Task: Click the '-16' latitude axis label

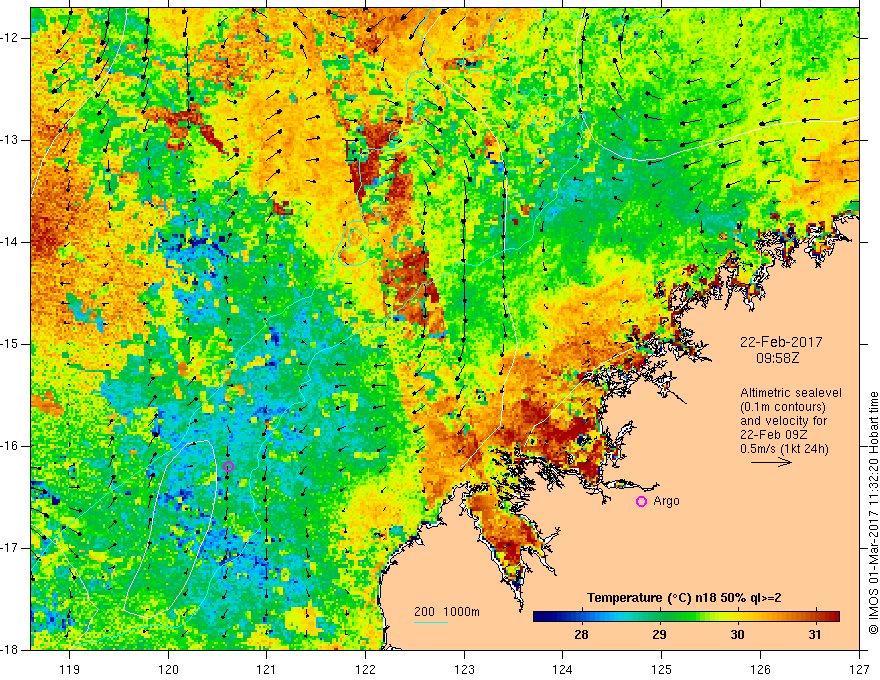Action: click(x=11, y=447)
